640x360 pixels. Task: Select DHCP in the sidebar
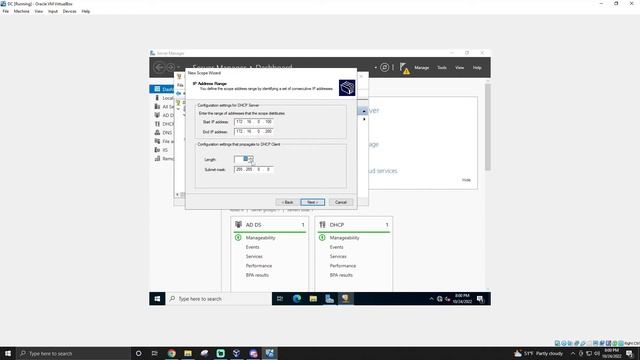(163, 124)
